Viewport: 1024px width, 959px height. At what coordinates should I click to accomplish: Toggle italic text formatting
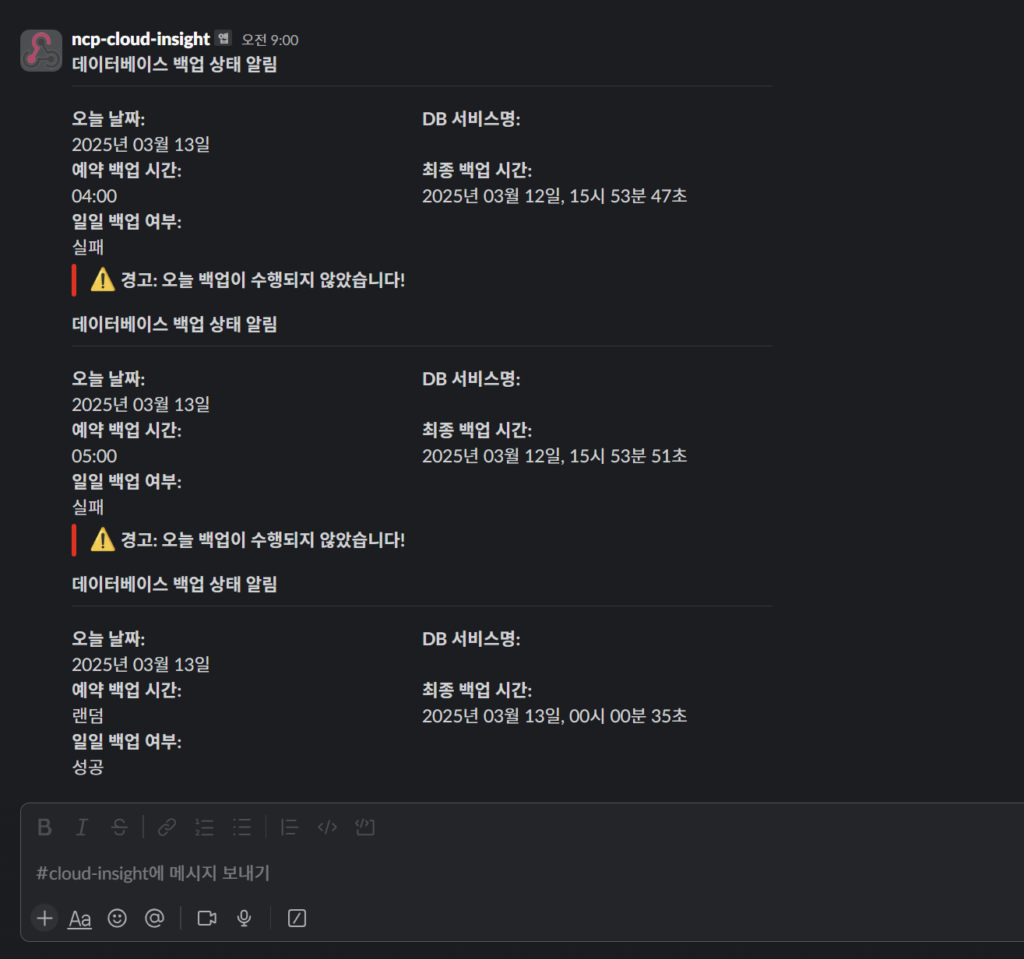coord(82,827)
